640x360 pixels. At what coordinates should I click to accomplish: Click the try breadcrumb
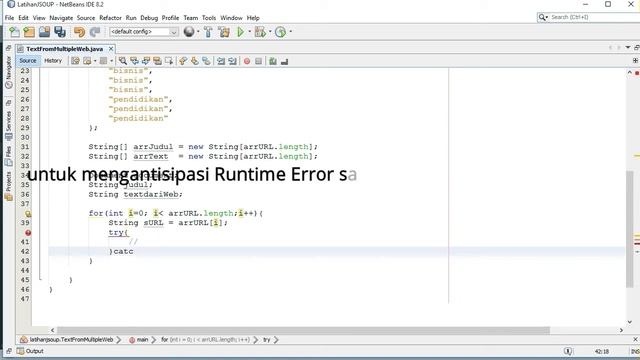pyautogui.click(x=267, y=340)
